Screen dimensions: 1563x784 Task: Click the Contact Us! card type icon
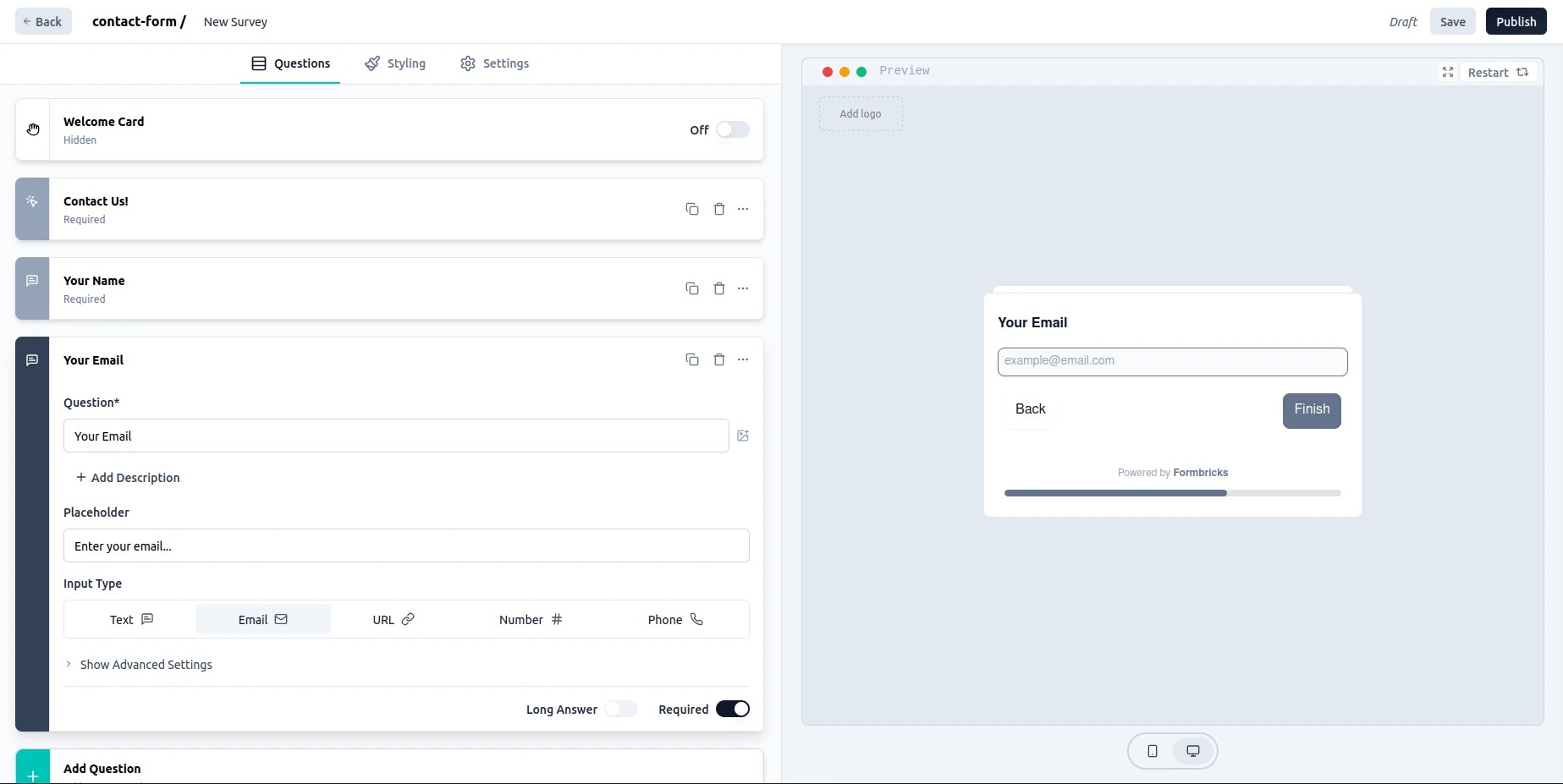point(32,201)
